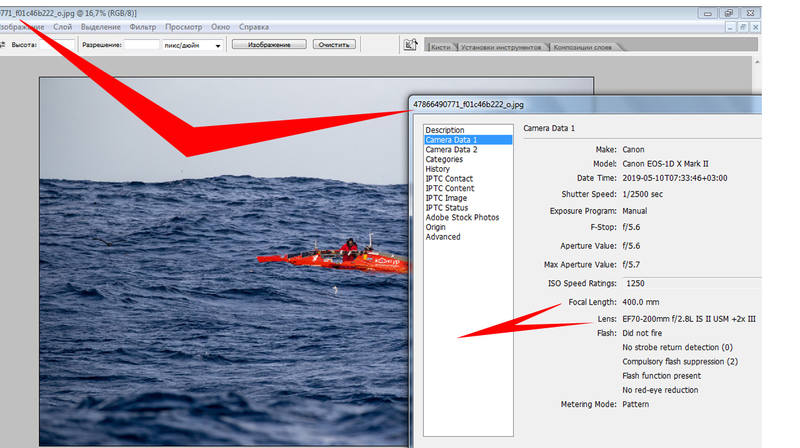Click the Metering Mode value Pattern

pyautogui.click(x=636, y=404)
